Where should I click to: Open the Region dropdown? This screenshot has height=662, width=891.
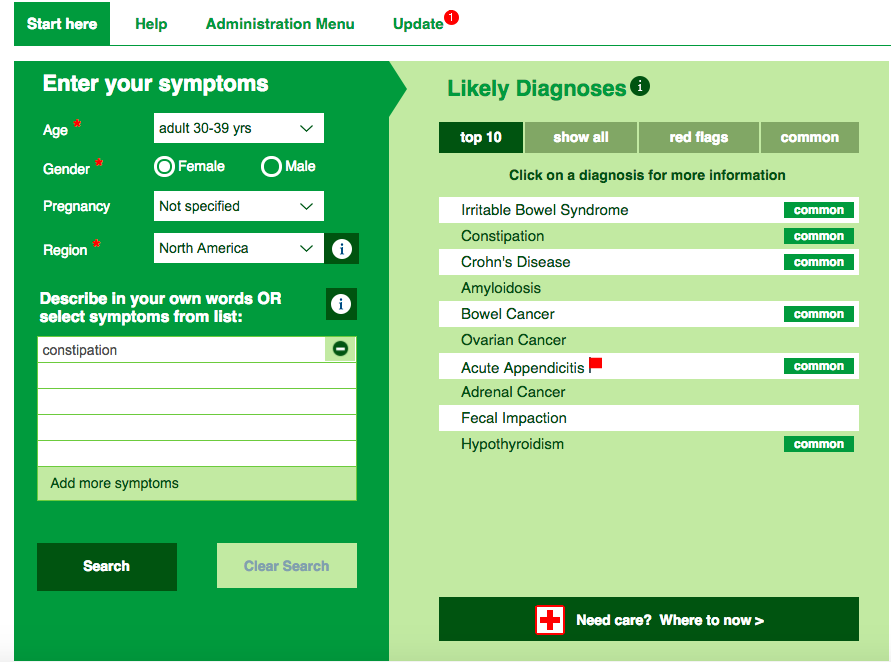click(x=238, y=248)
